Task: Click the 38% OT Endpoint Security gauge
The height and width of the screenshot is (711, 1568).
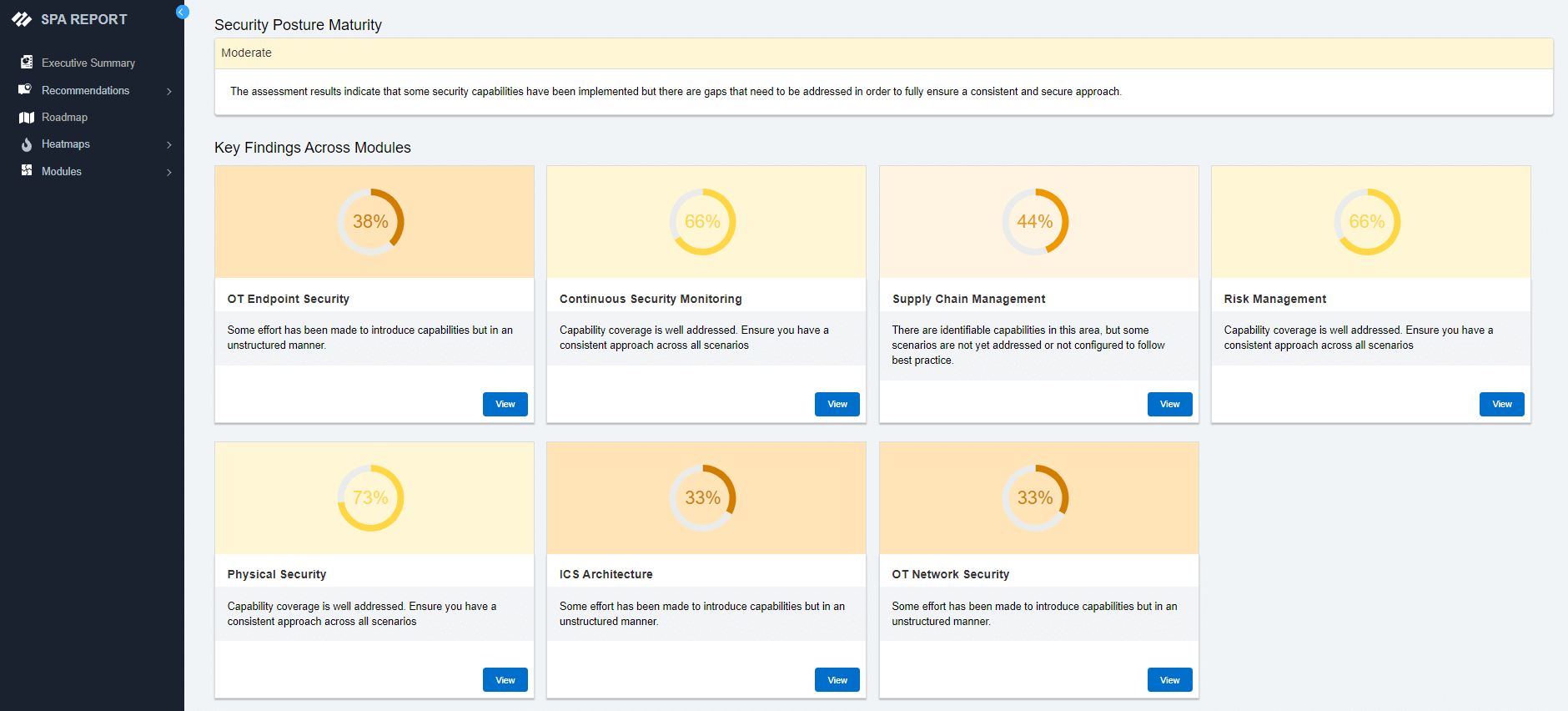Action: click(x=370, y=222)
